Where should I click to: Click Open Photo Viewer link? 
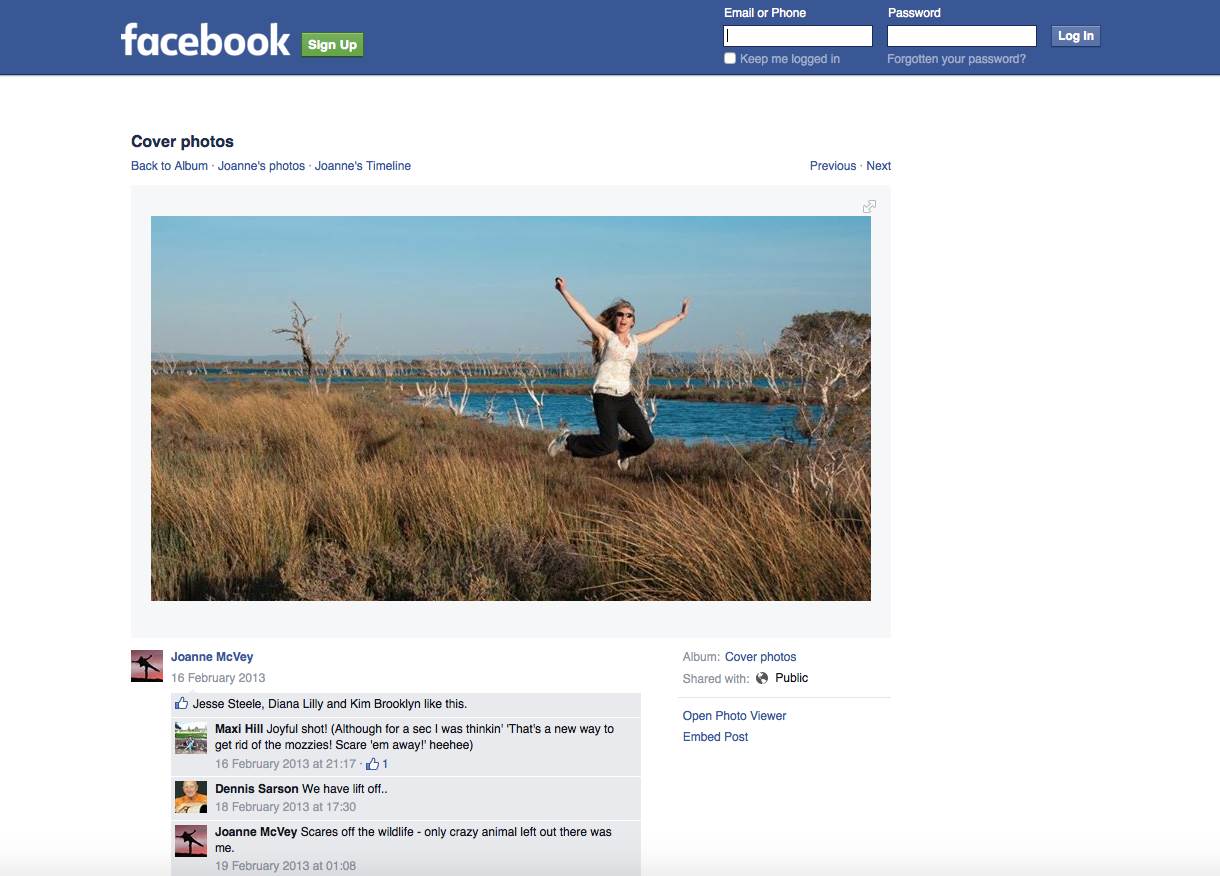pyautogui.click(x=734, y=716)
